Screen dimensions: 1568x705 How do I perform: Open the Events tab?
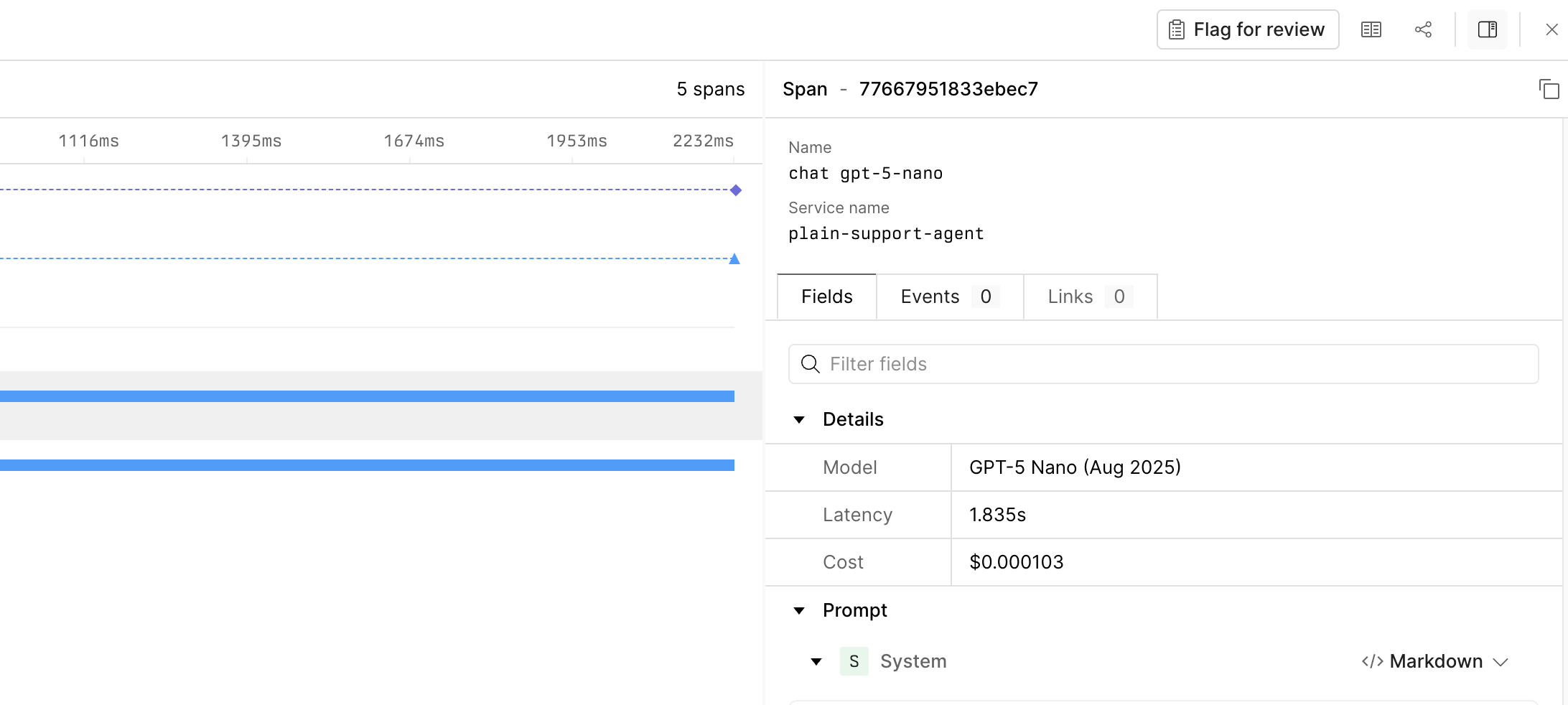click(949, 297)
